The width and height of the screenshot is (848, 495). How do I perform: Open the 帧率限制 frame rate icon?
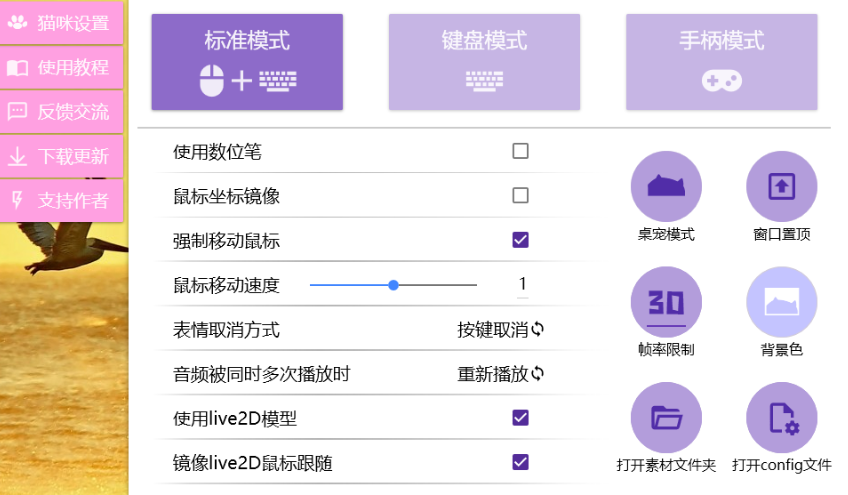click(x=666, y=302)
